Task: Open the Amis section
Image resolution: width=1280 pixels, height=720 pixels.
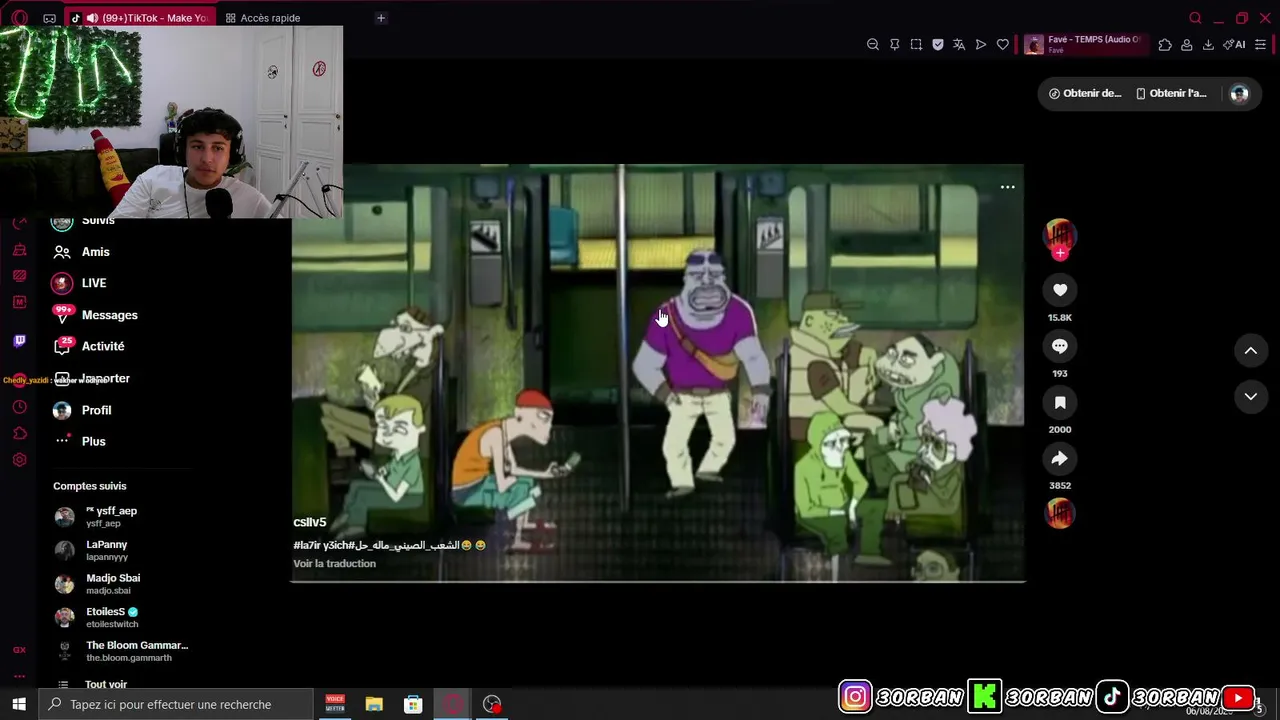Action: [x=82, y=252]
